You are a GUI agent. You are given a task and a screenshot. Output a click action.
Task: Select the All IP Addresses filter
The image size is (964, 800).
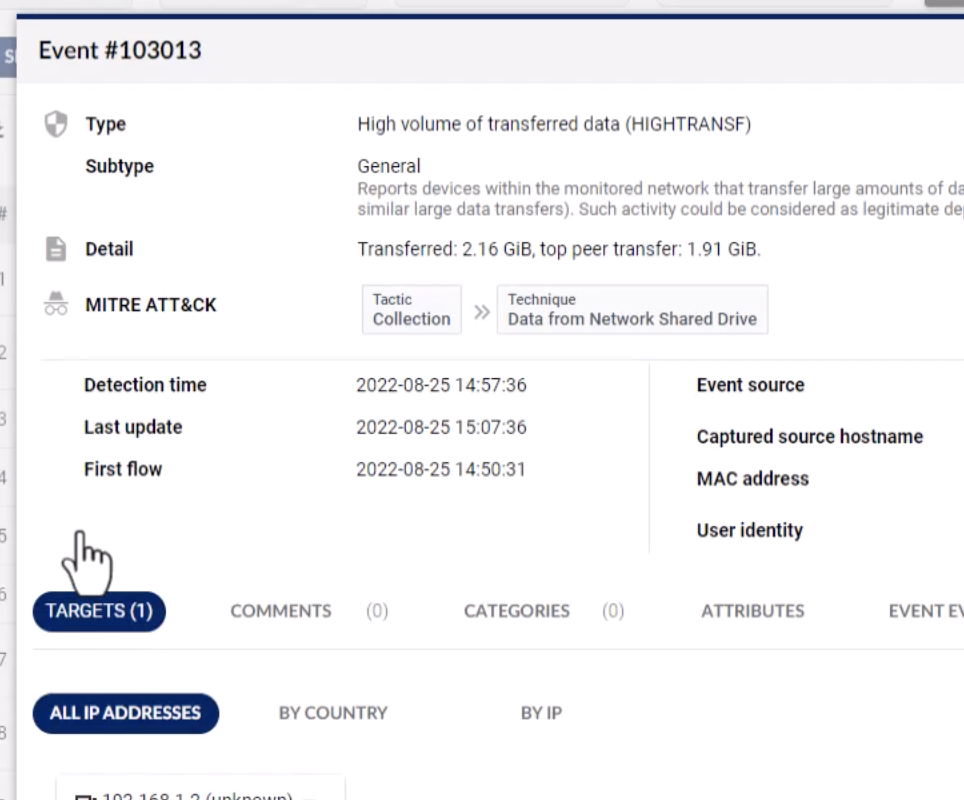tap(125, 713)
